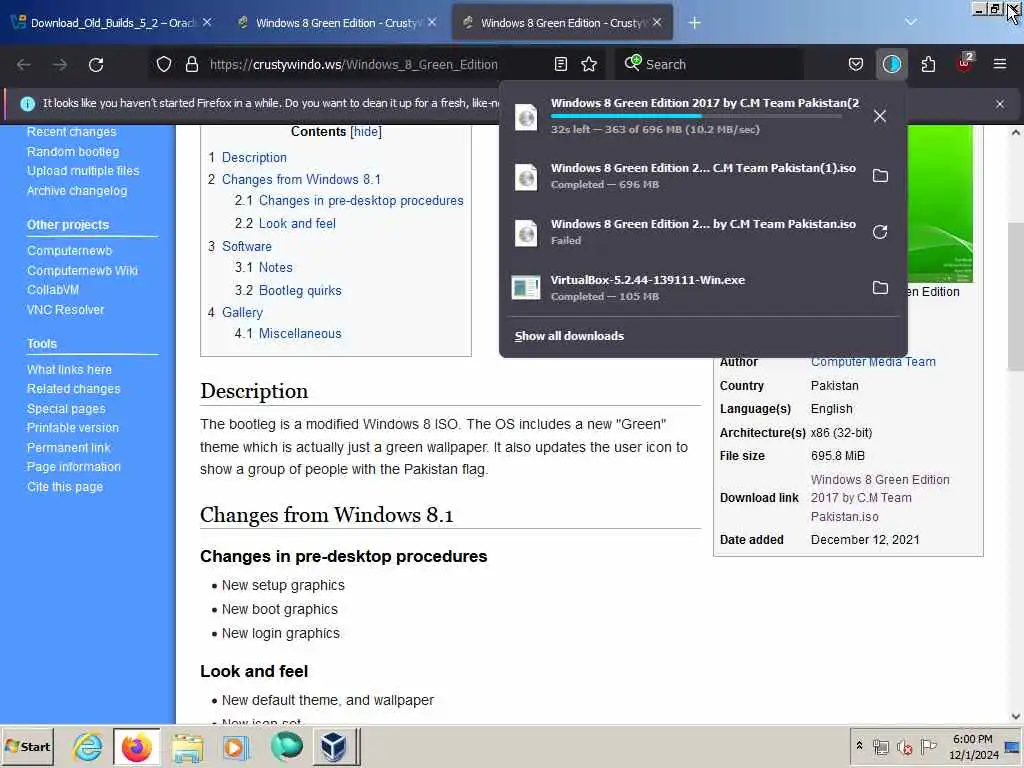Click Show all downloads
Image resolution: width=1024 pixels, height=768 pixels.
tap(569, 336)
